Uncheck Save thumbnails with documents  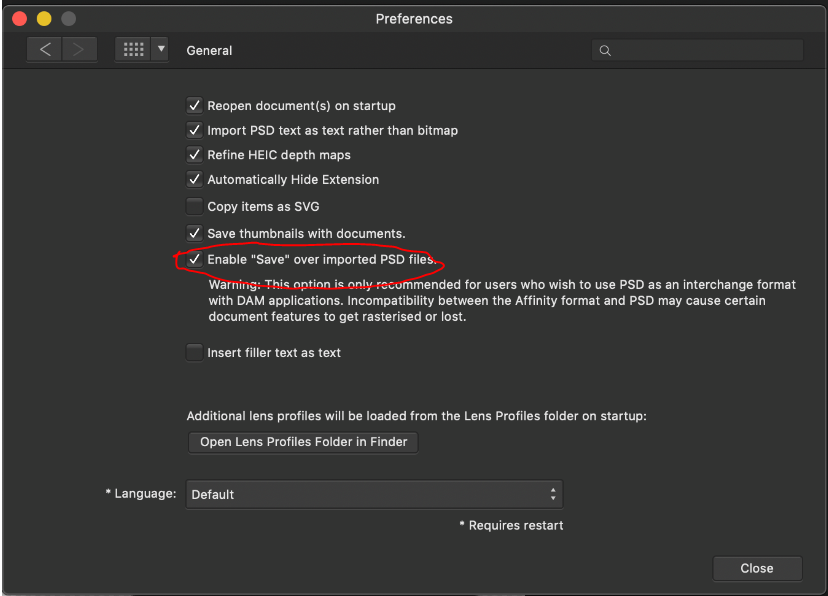(195, 233)
